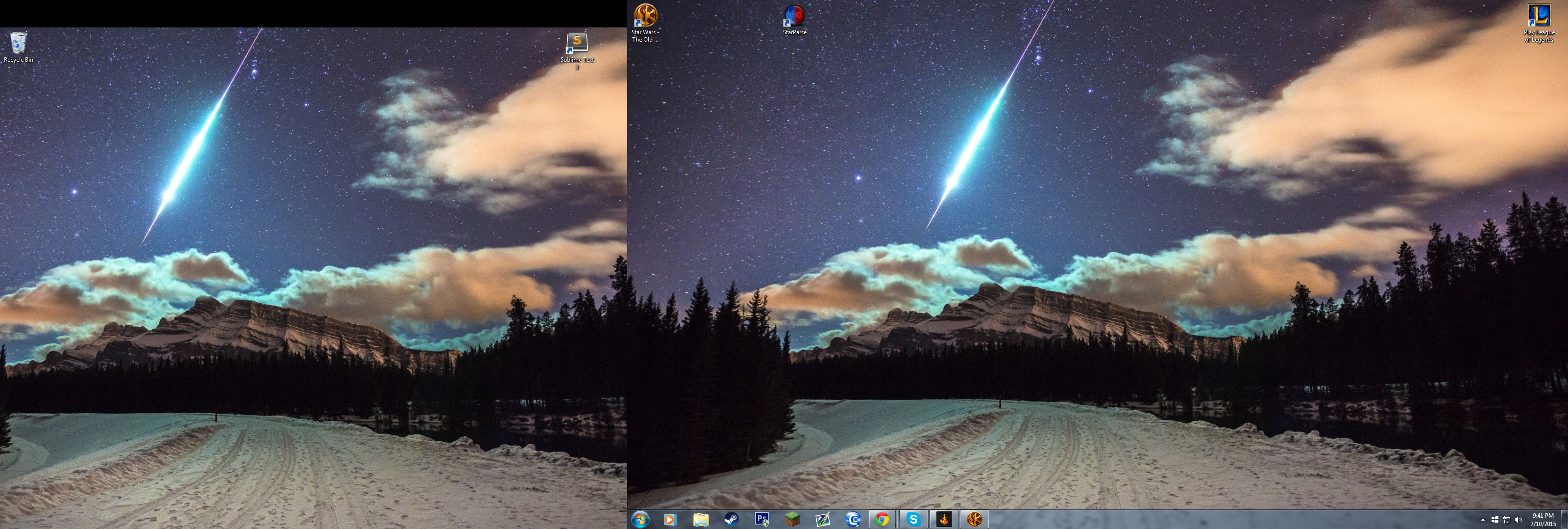Open Photoshop from the taskbar
Viewport: 1568px width, 529px height.
coord(761,519)
